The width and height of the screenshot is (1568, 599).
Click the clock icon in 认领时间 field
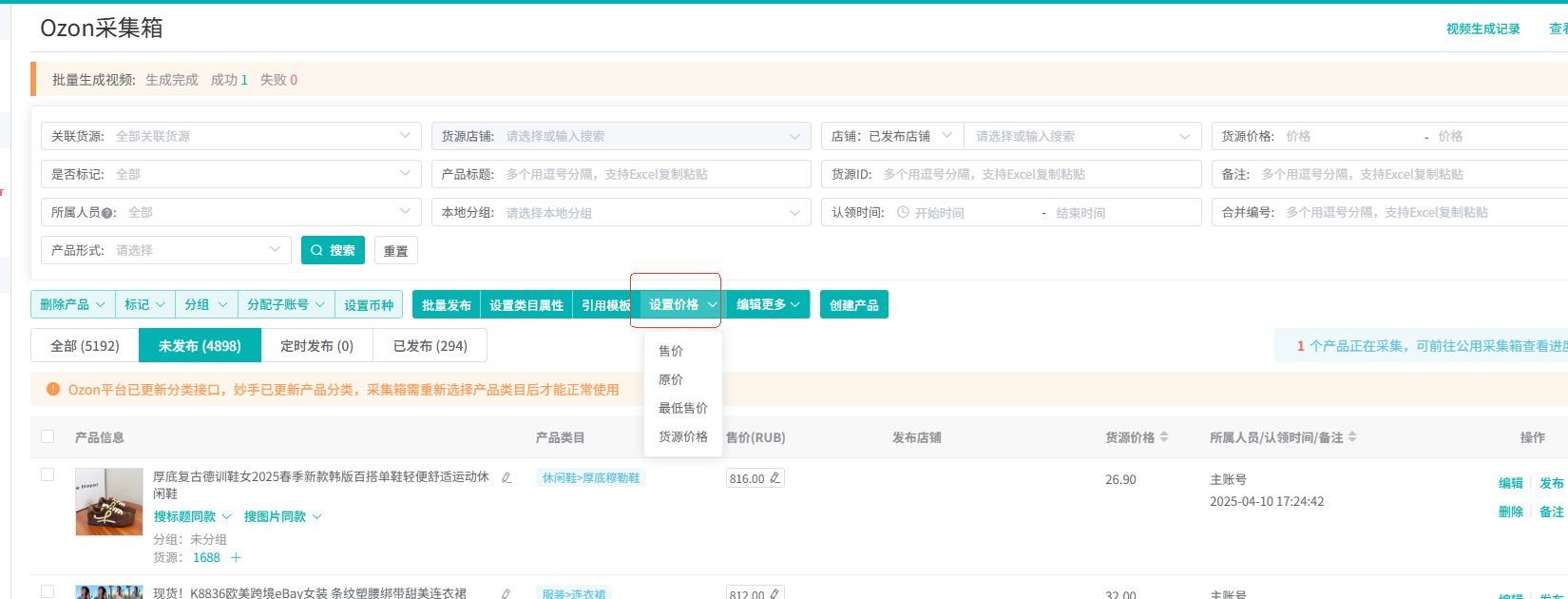(903, 213)
